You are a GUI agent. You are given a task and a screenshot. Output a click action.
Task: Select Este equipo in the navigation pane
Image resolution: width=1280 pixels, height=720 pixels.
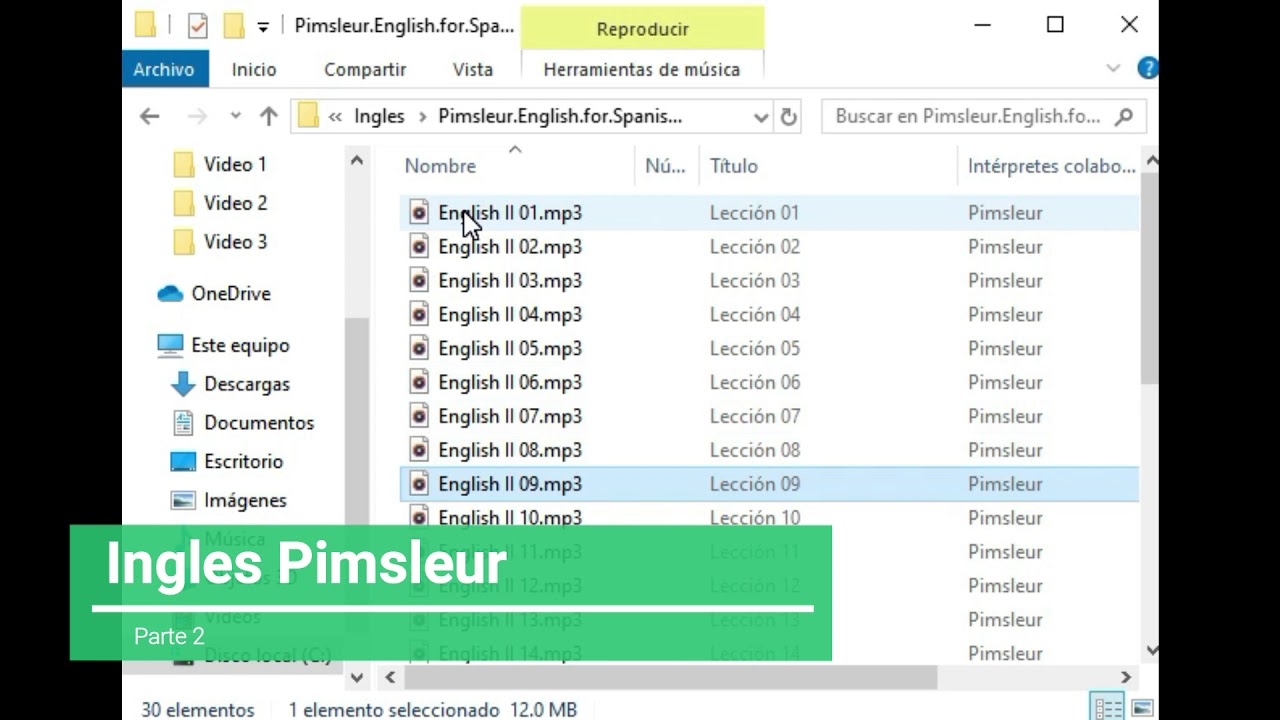point(240,345)
